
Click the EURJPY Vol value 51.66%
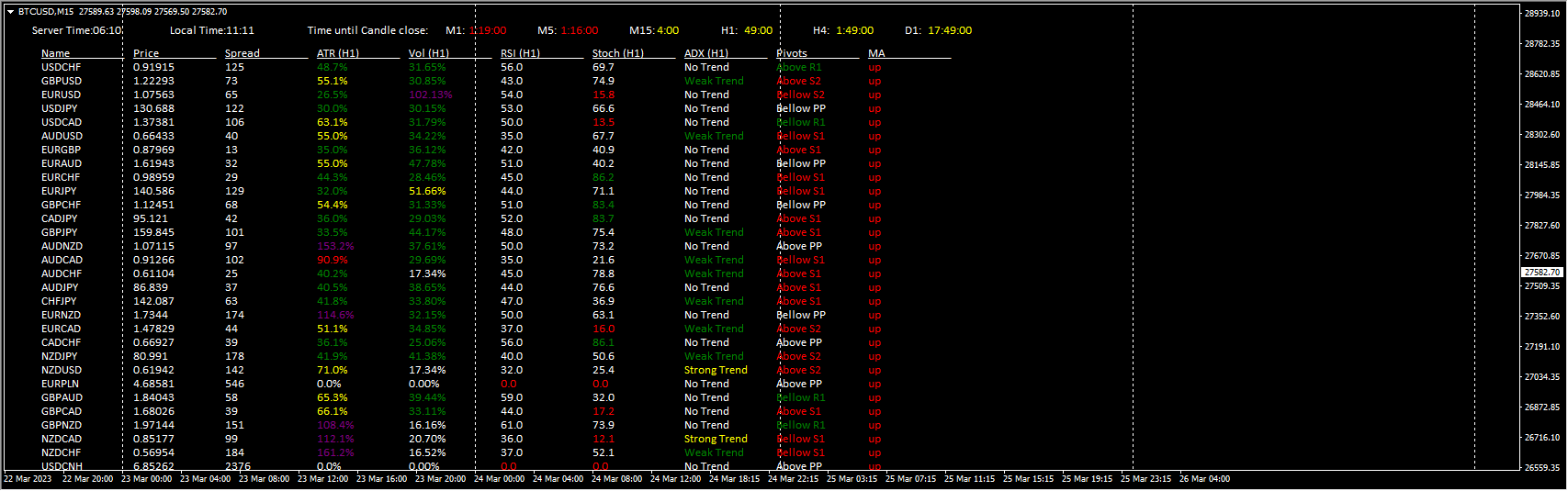point(427,191)
